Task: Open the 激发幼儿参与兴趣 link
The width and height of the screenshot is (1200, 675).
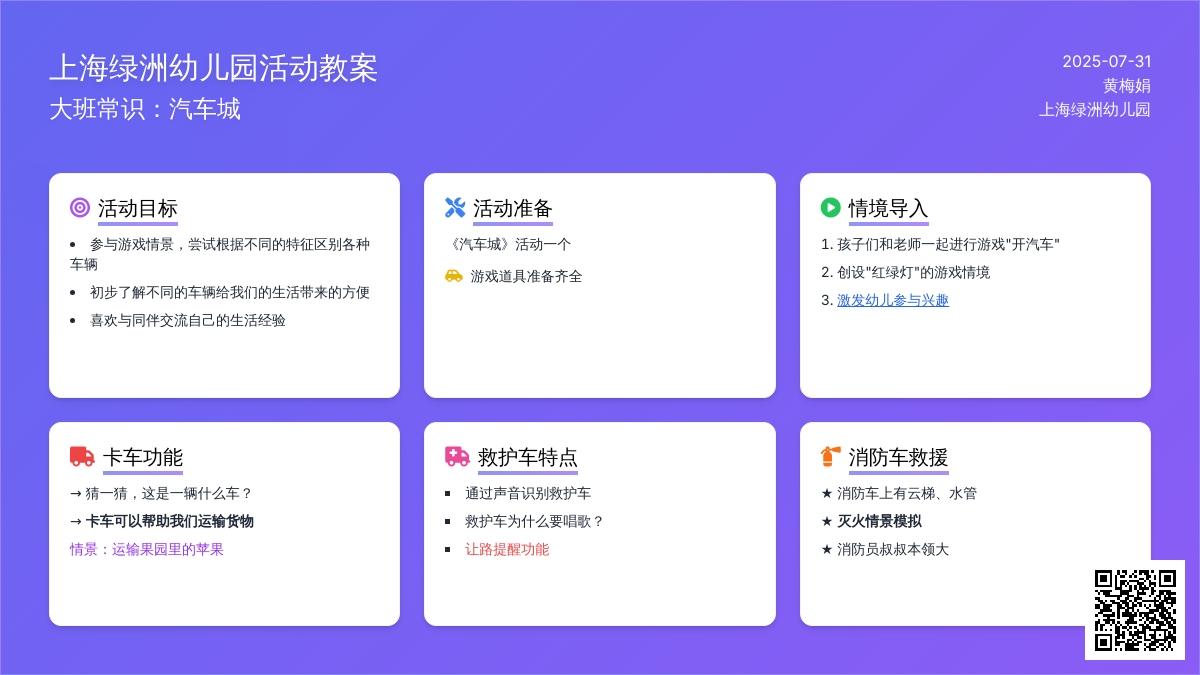Action: point(893,300)
